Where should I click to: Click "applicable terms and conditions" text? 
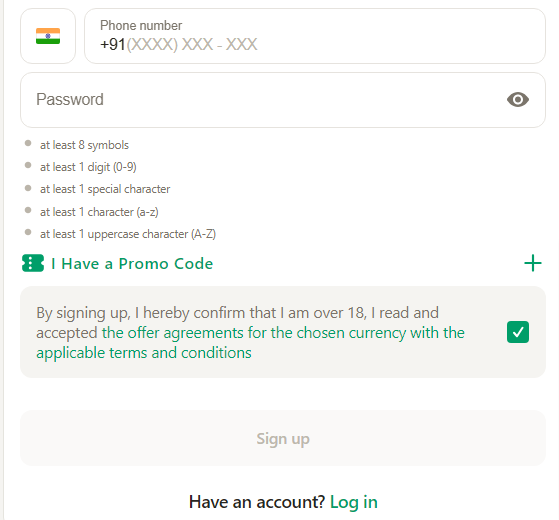144,353
